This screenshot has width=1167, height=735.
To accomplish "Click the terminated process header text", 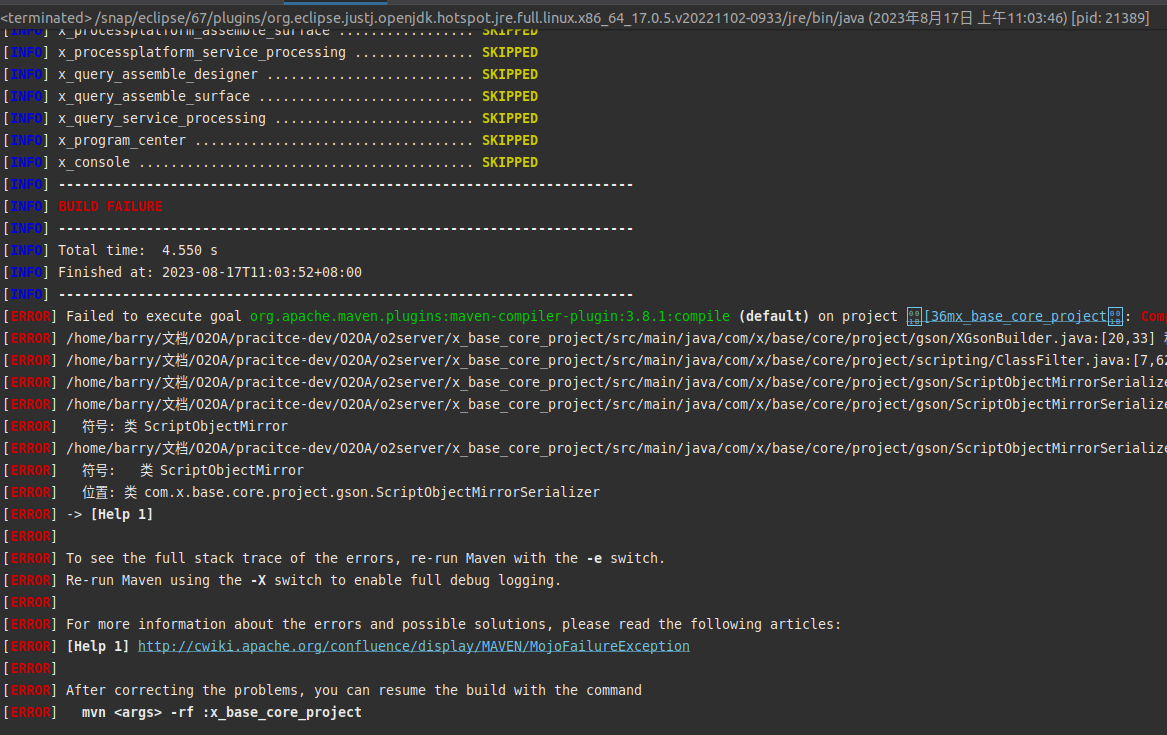I will coord(575,18).
